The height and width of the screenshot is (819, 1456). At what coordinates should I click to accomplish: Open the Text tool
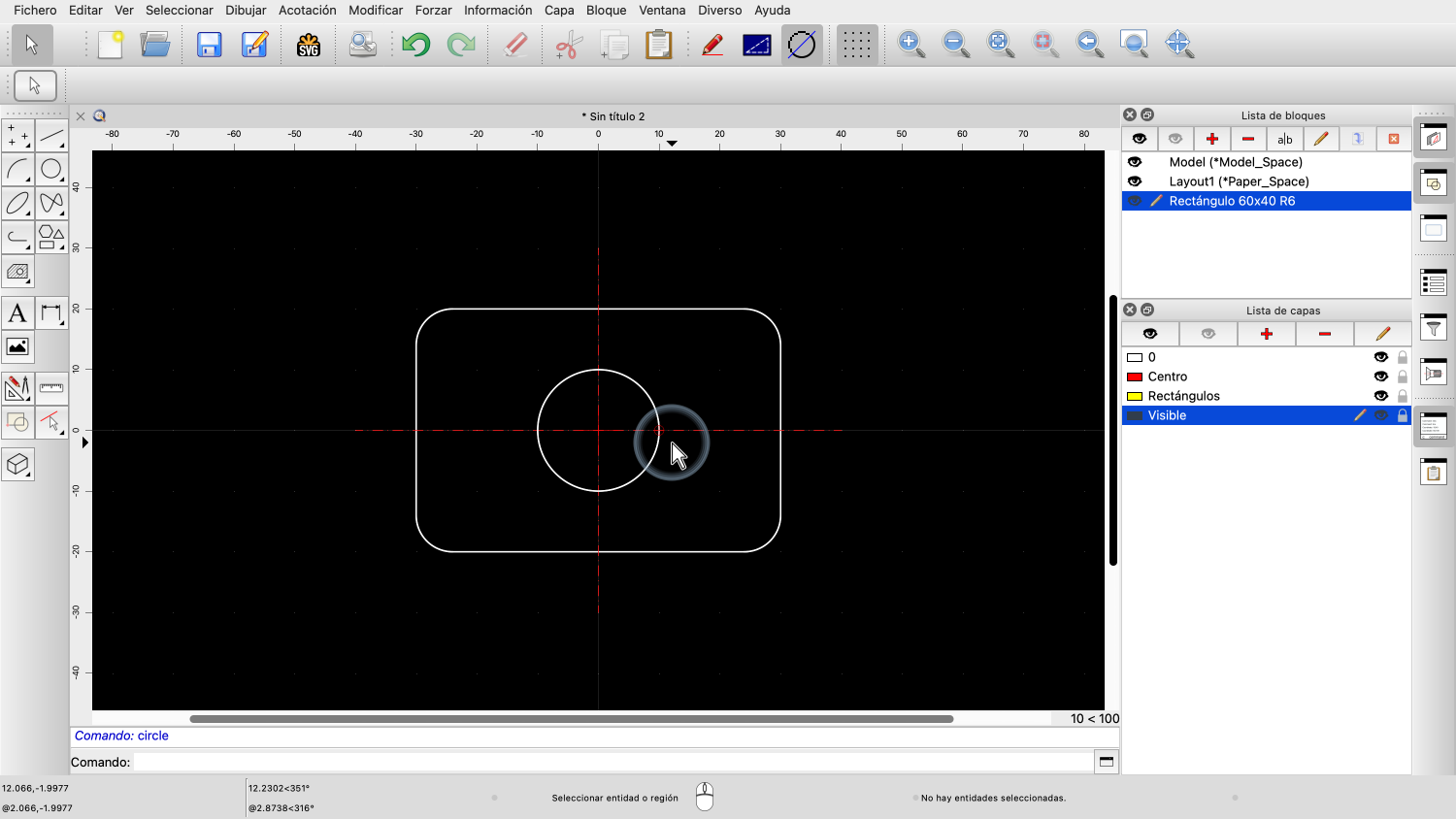coord(17,313)
